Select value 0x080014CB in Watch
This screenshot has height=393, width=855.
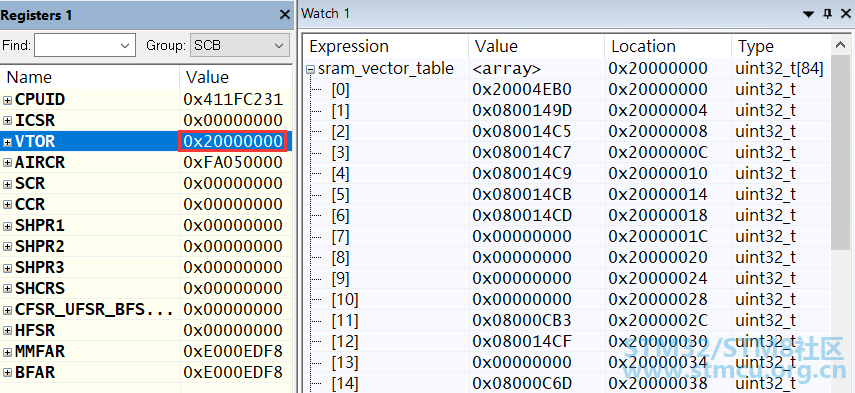click(x=522, y=195)
